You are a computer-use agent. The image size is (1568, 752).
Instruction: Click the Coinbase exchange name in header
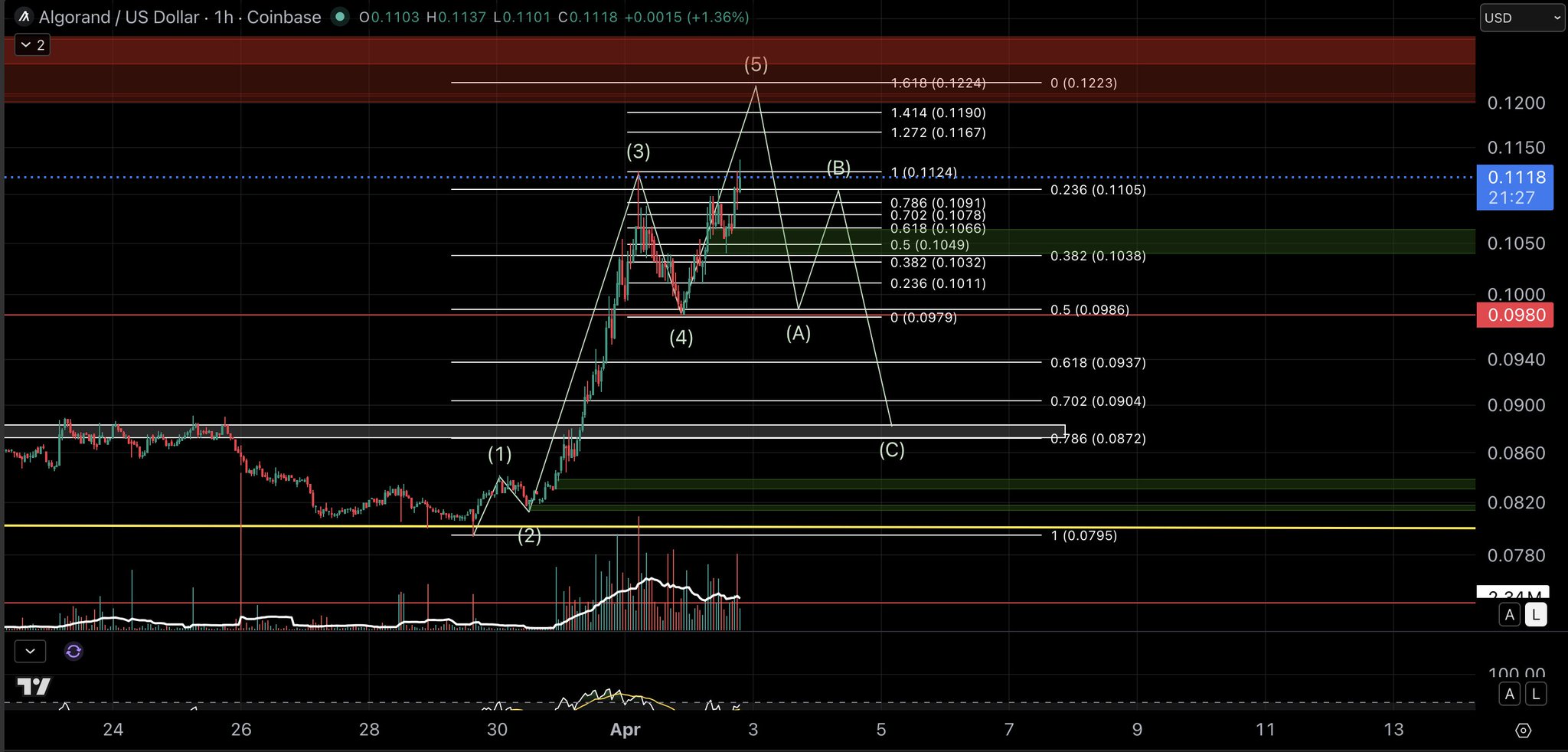(283, 17)
